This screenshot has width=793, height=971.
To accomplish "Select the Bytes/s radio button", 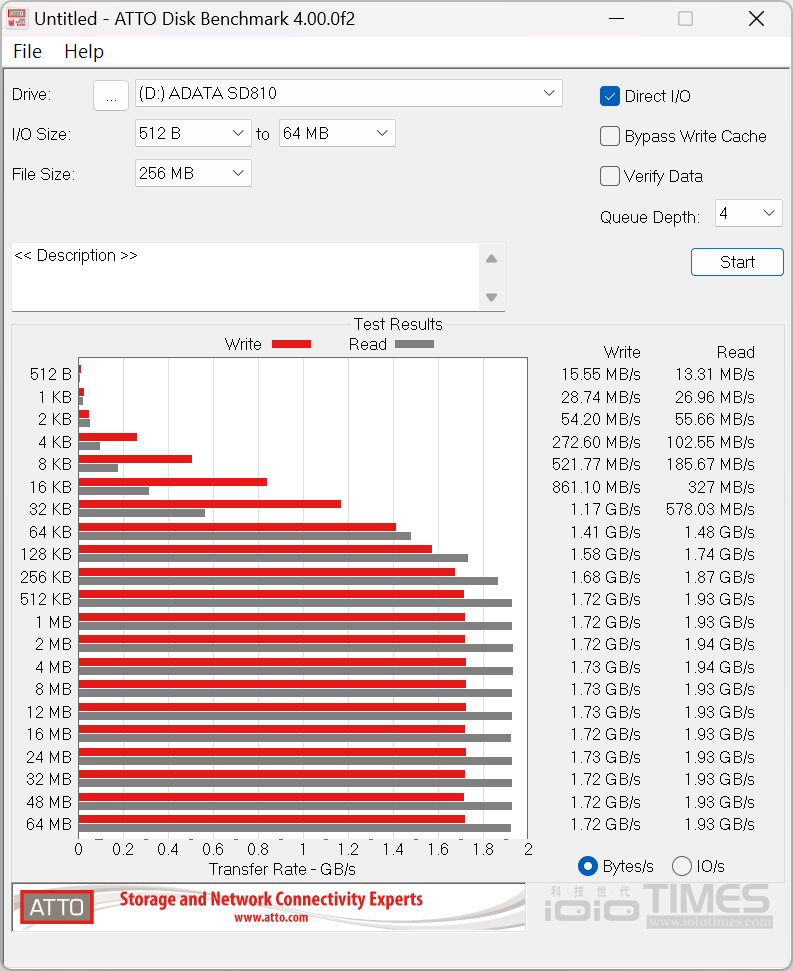I will point(588,866).
